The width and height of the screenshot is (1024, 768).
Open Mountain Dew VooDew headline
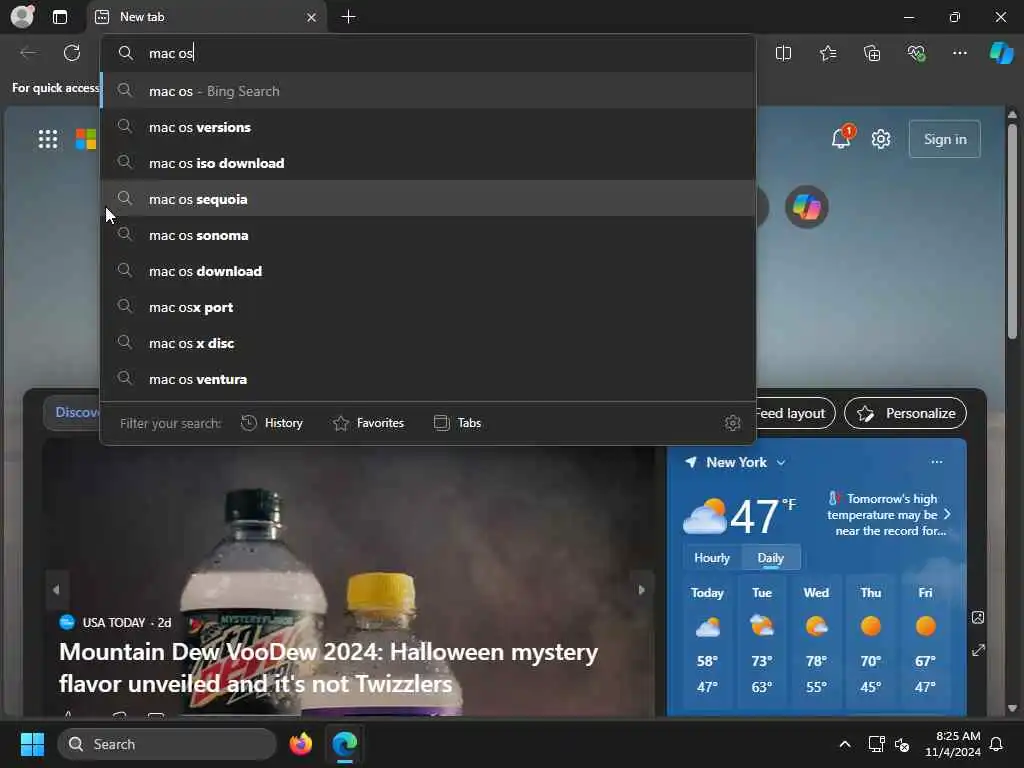point(328,667)
